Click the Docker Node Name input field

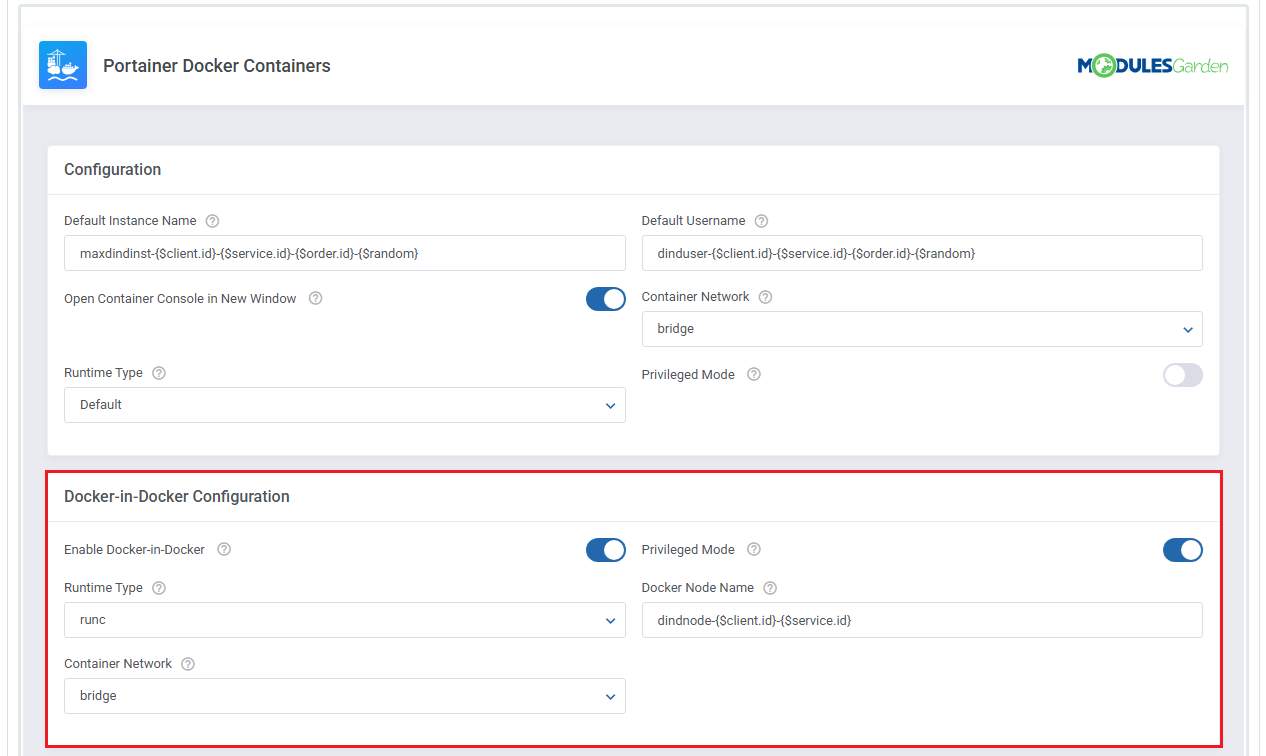coord(921,620)
